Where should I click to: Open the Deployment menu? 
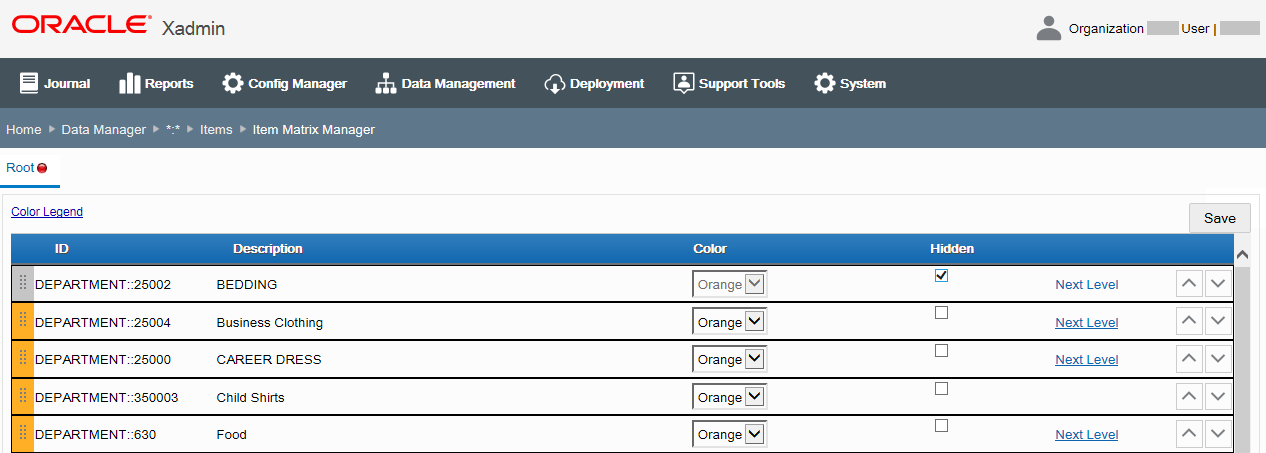click(594, 83)
